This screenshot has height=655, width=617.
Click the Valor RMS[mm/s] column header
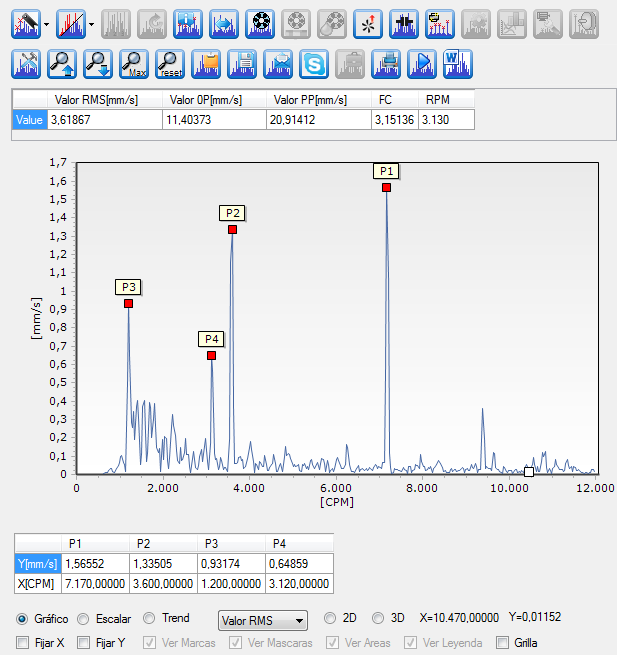[105, 100]
